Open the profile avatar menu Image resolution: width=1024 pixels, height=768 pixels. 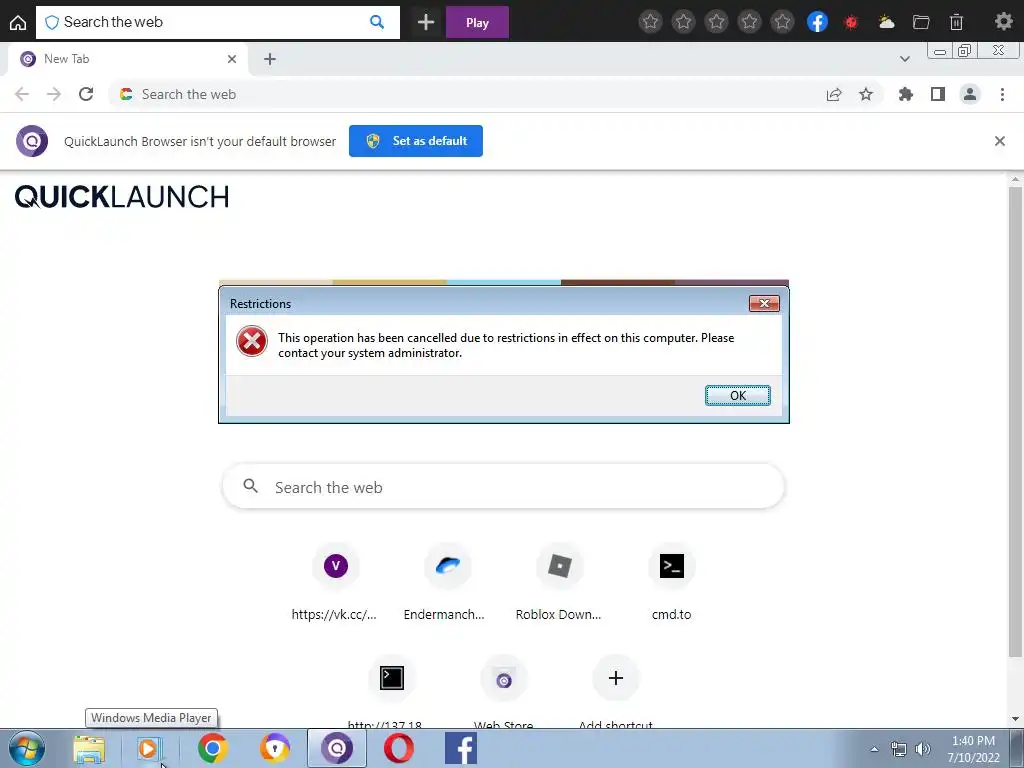(x=970, y=94)
